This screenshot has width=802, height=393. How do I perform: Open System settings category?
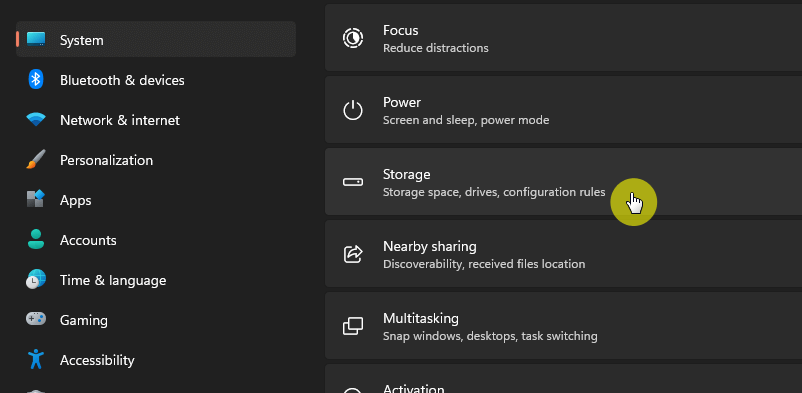coord(156,39)
